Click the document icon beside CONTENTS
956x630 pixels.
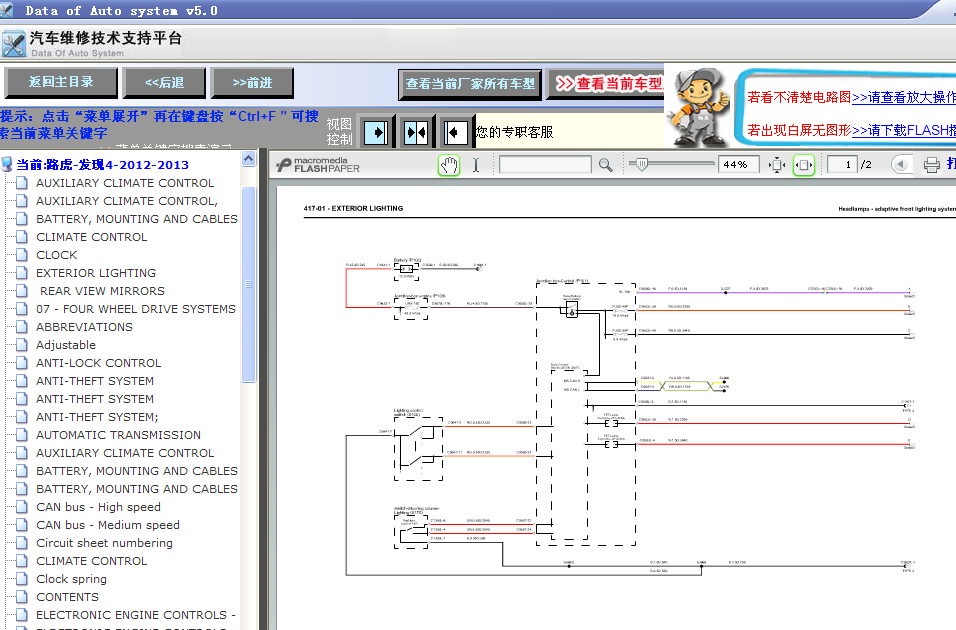click(22, 597)
